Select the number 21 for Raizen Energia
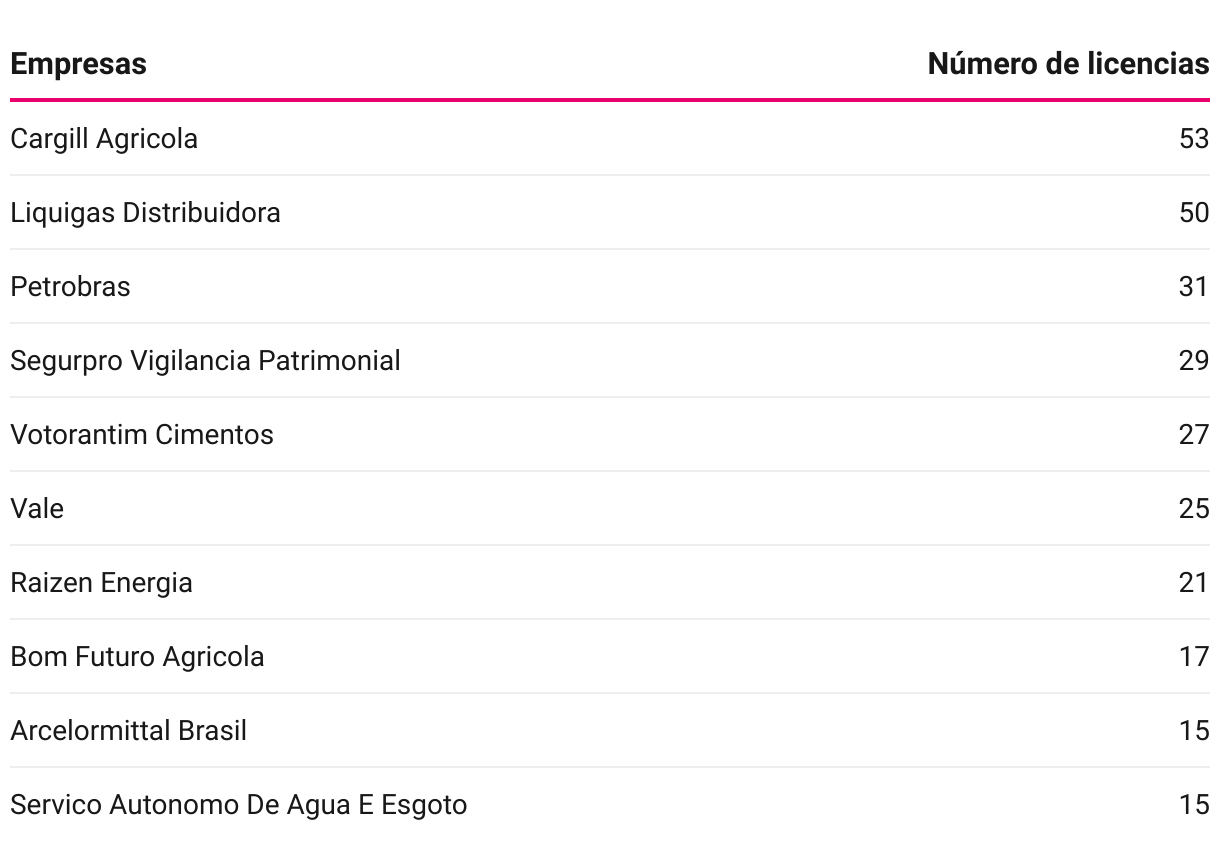 point(1194,583)
